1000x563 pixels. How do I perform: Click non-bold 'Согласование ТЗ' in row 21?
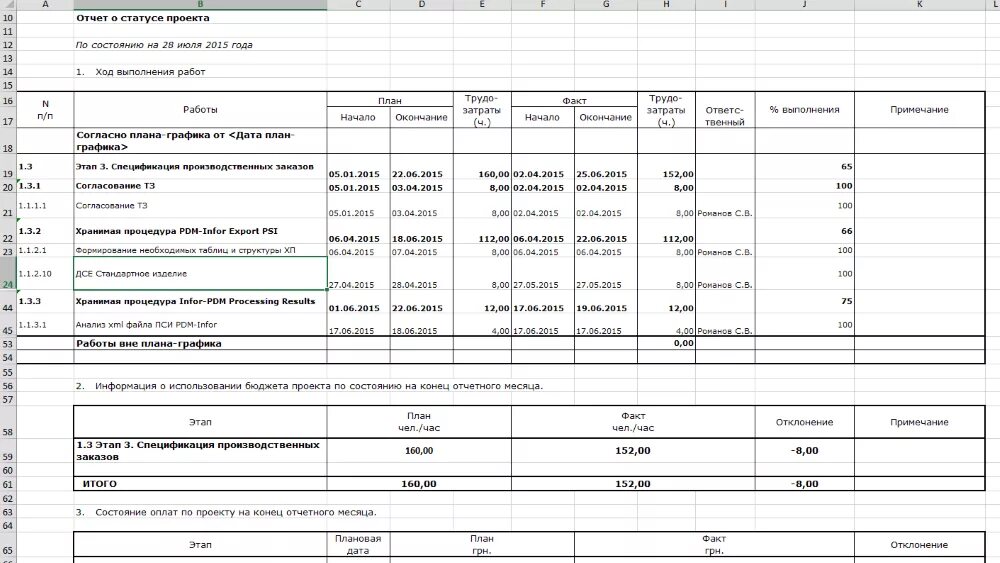pos(112,205)
